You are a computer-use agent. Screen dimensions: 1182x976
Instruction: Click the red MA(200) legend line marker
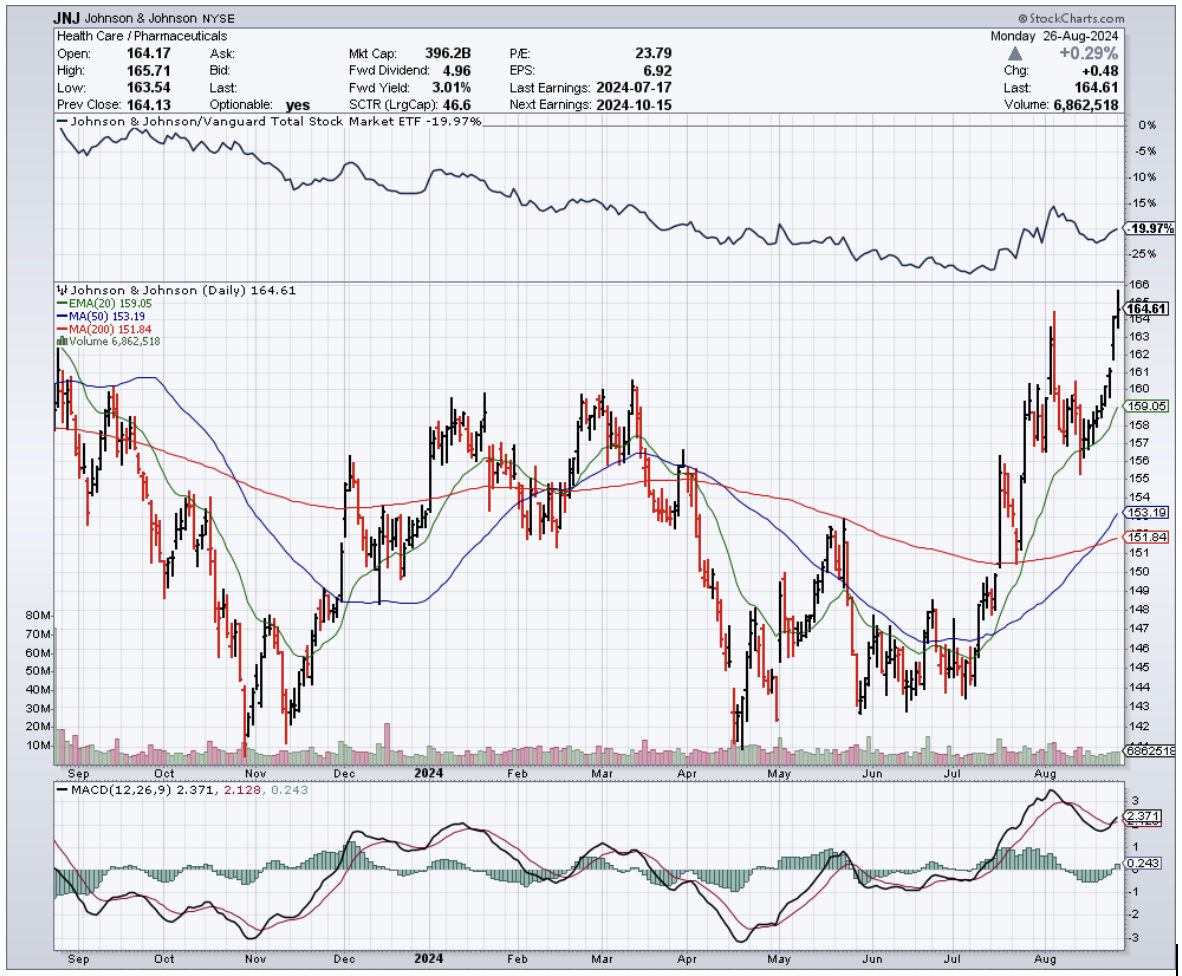click(62, 328)
